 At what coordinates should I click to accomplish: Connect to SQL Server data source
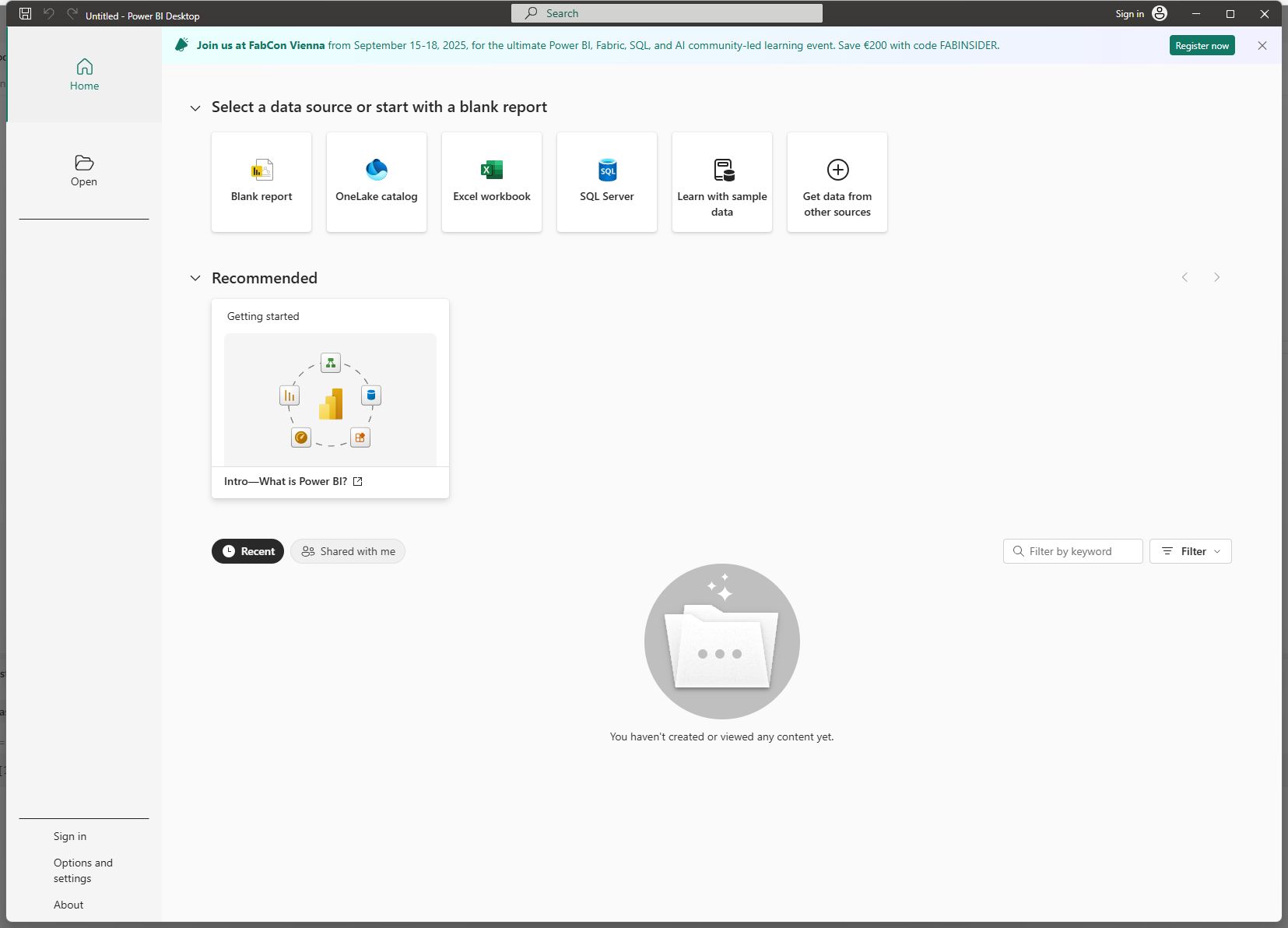[x=607, y=182]
